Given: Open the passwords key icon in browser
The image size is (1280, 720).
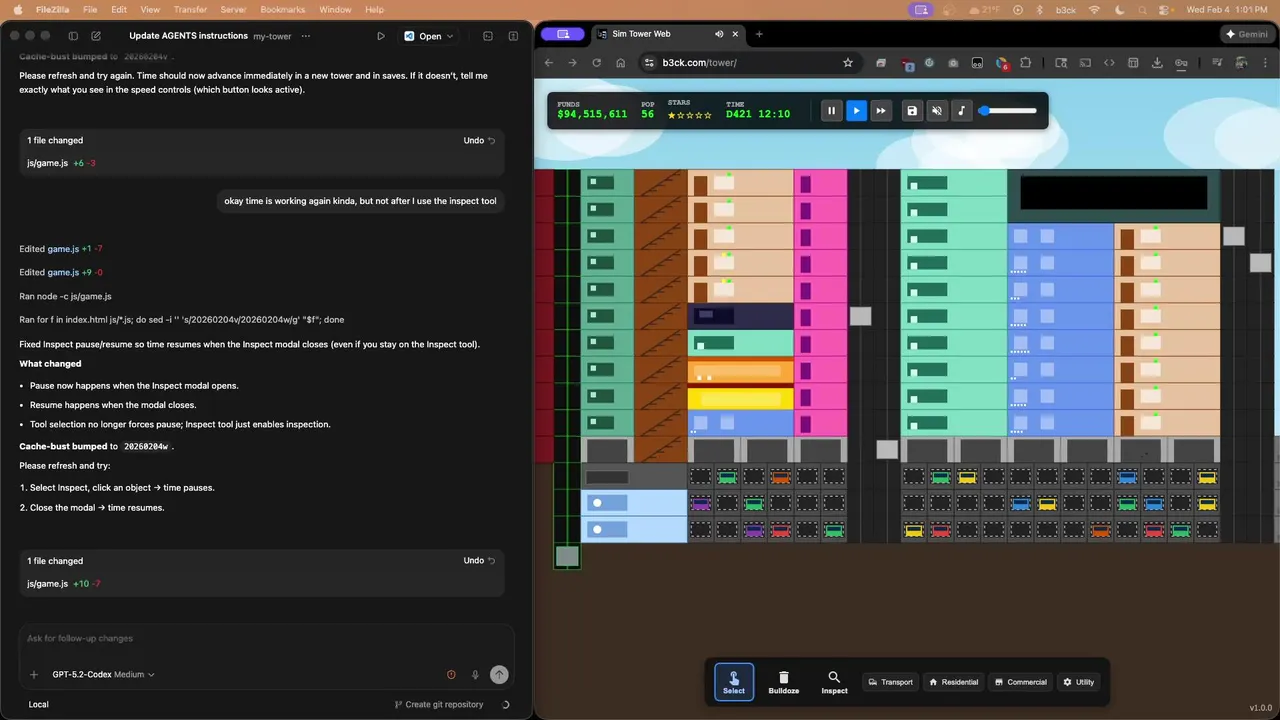Looking at the screenshot, I should tap(1181, 63).
